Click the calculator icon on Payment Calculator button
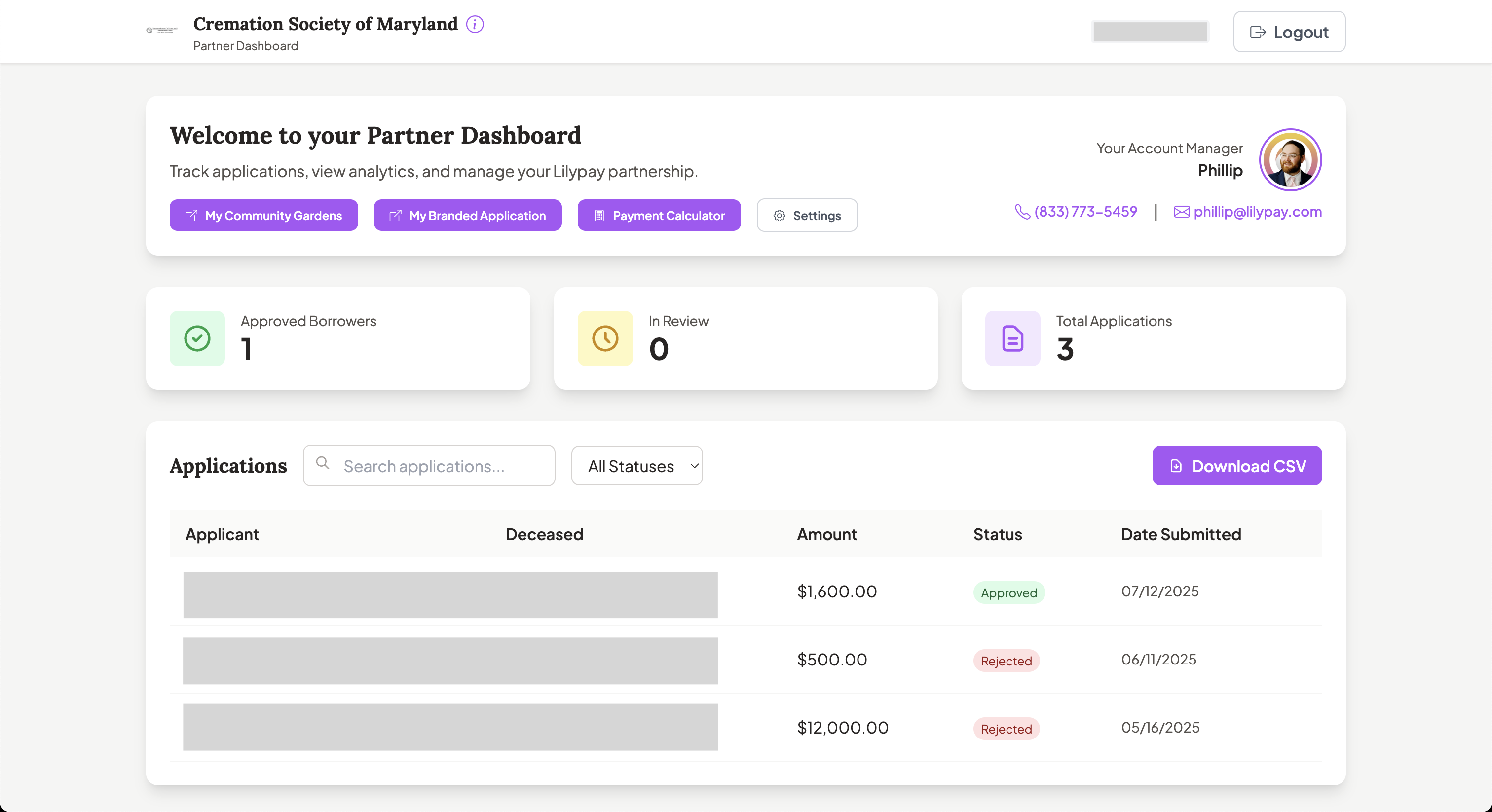Image resolution: width=1492 pixels, height=812 pixels. [x=599, y=215]
